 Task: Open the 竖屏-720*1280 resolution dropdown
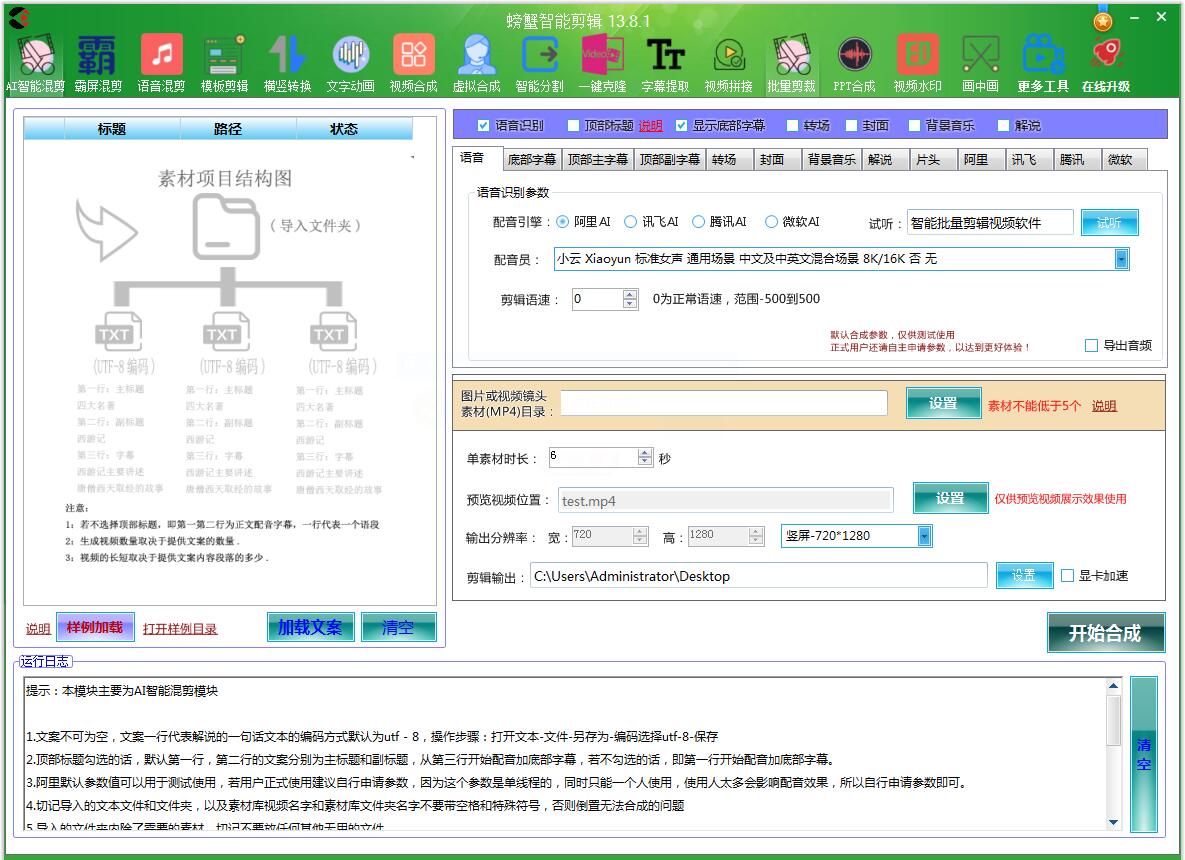click(924, 536)
